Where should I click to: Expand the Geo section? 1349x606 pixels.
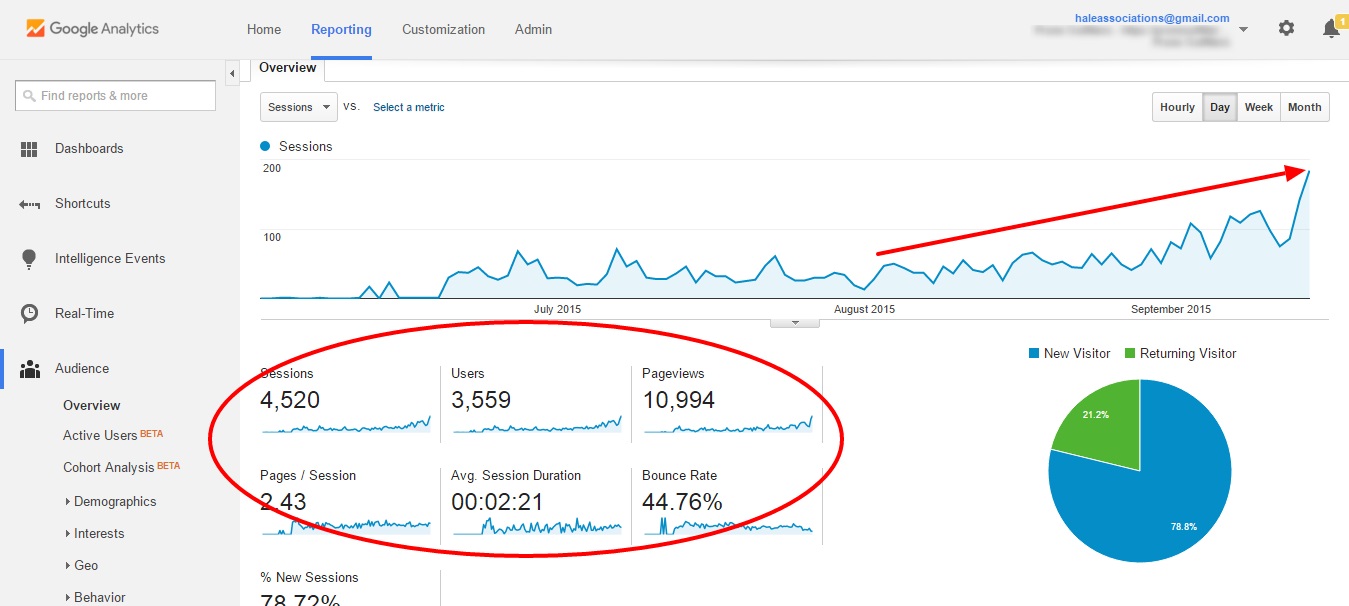click(x=86, y=566)
